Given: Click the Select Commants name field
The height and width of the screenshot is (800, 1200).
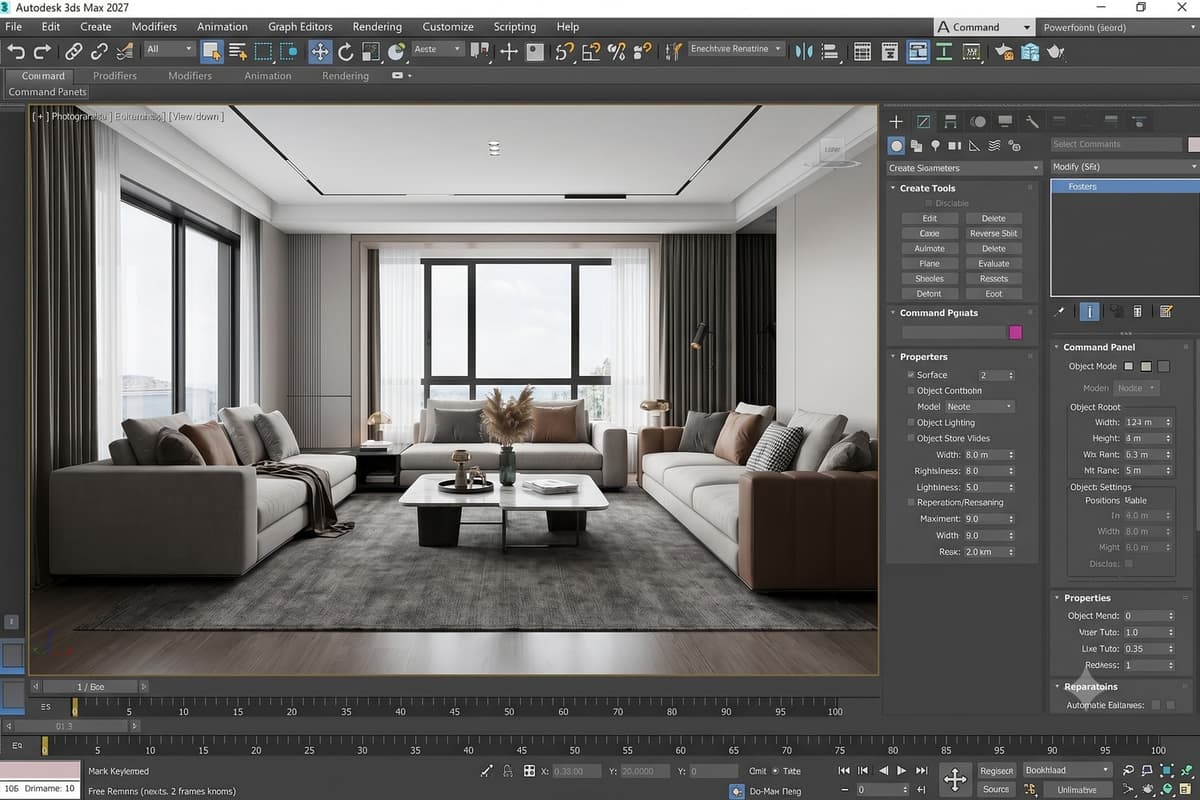Looking at the screenshot, I should (1116, 144).
